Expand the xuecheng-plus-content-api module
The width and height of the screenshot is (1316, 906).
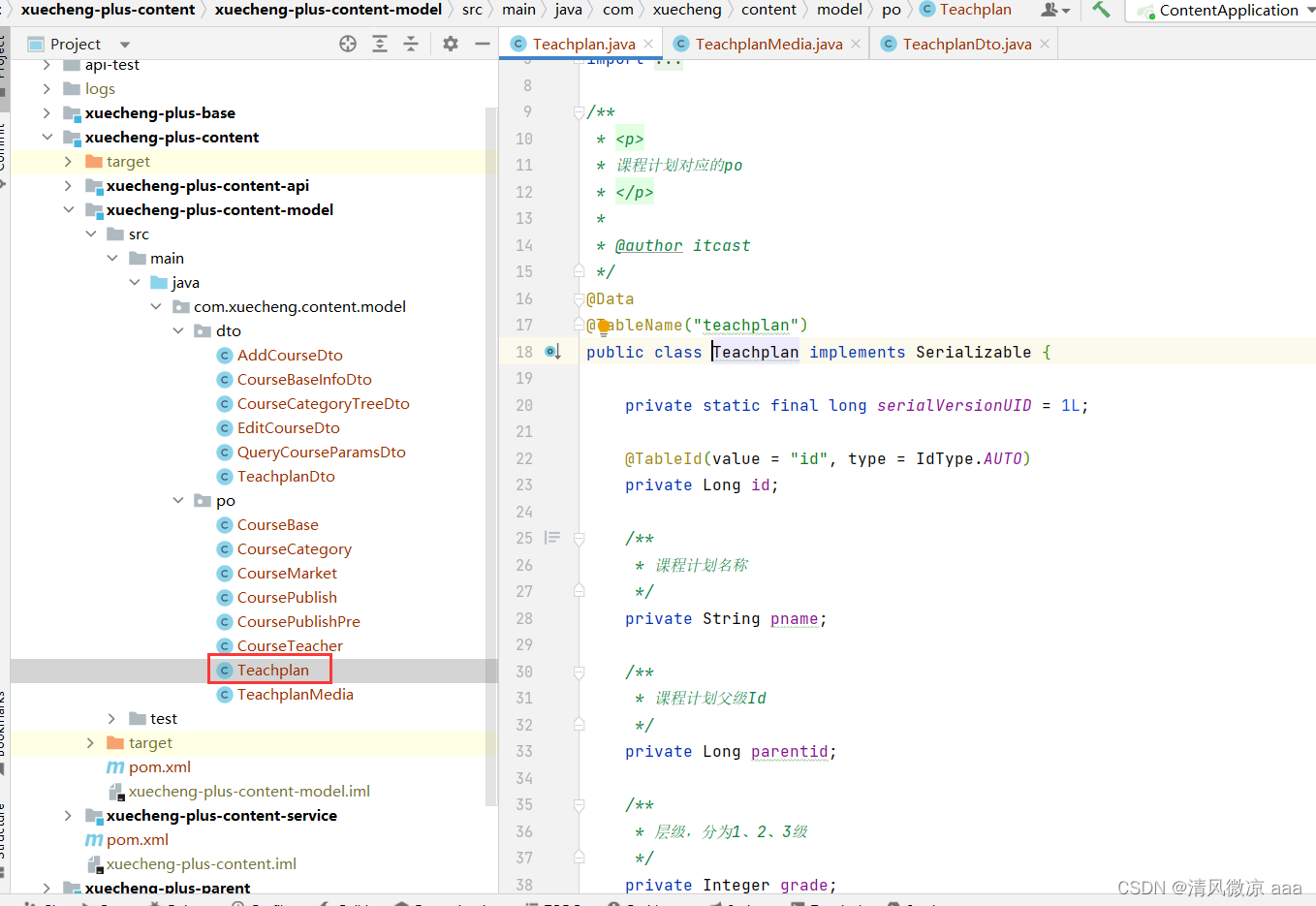tap(68, 185)
